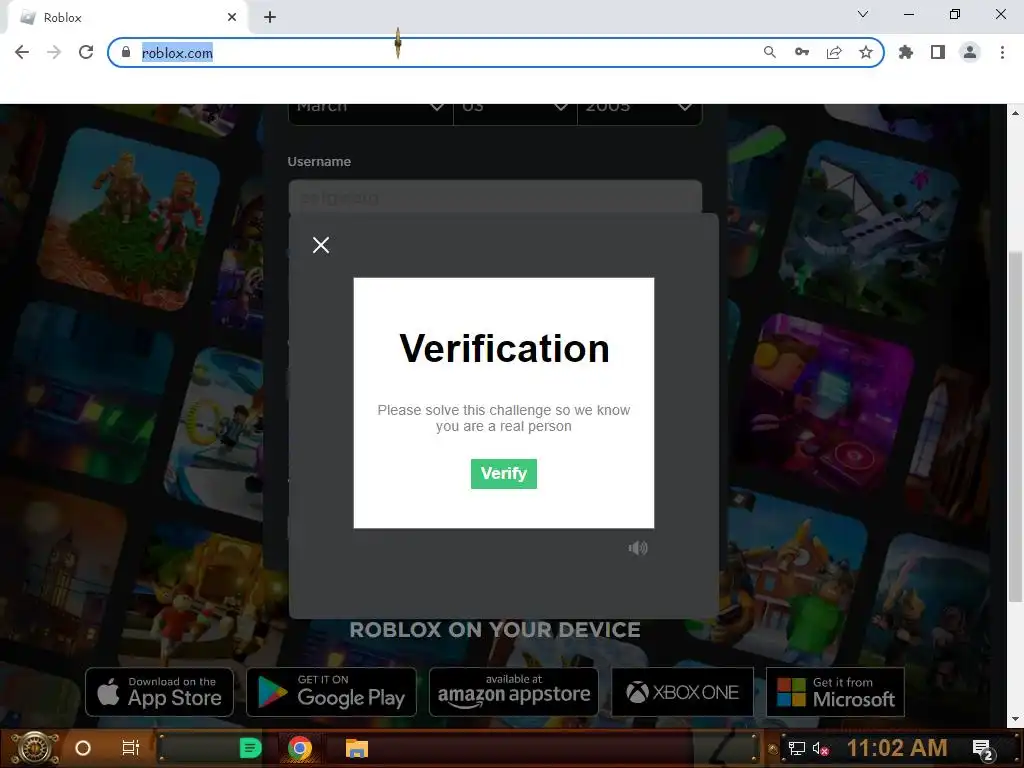The image size is (1024, 768).
Task: Click the green Verify button
Action: [504, 473]
